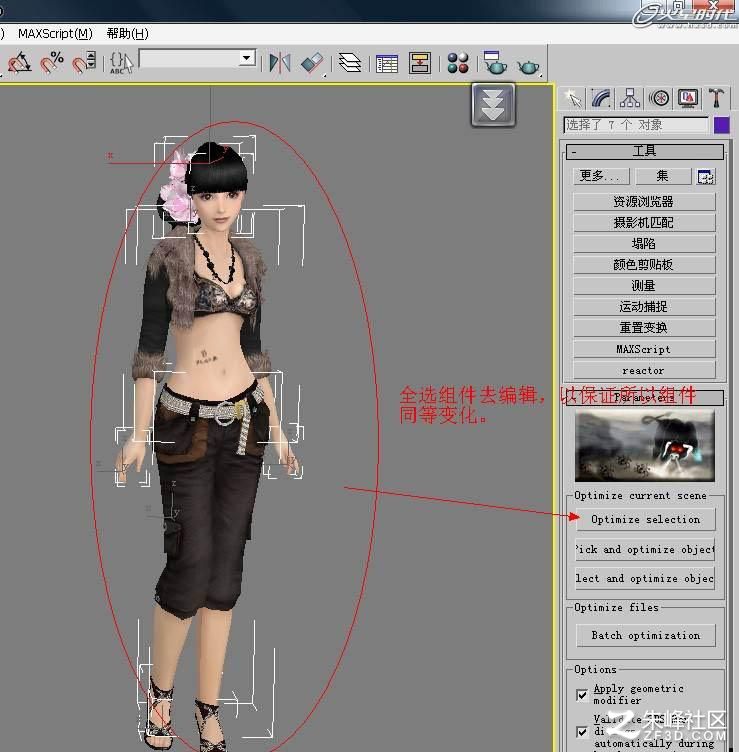Open the 资源浏览器 asset browser utility
Screen dimensions: 739x752
tap(644, 201)
